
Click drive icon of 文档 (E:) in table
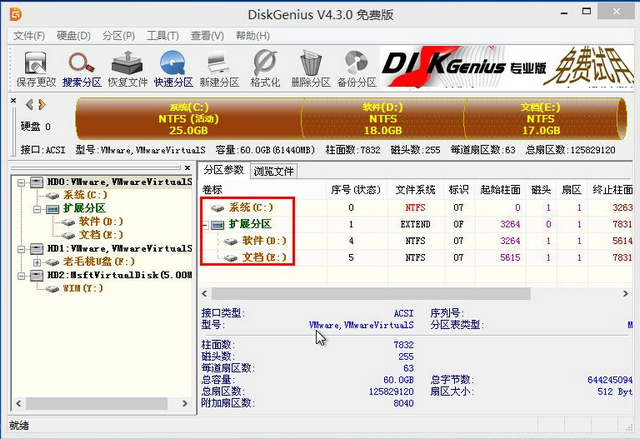click(231, 258)
